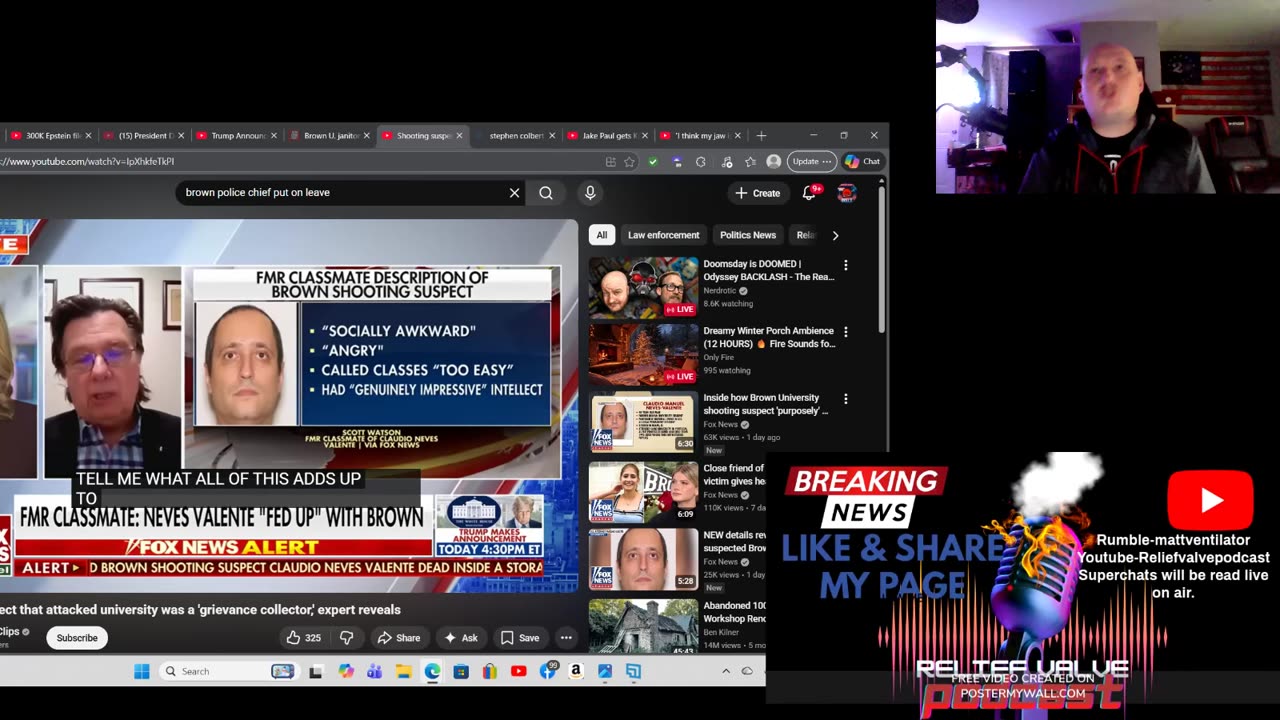
Task: Open new browser tab with plus
Action: [x=761, y=135]
